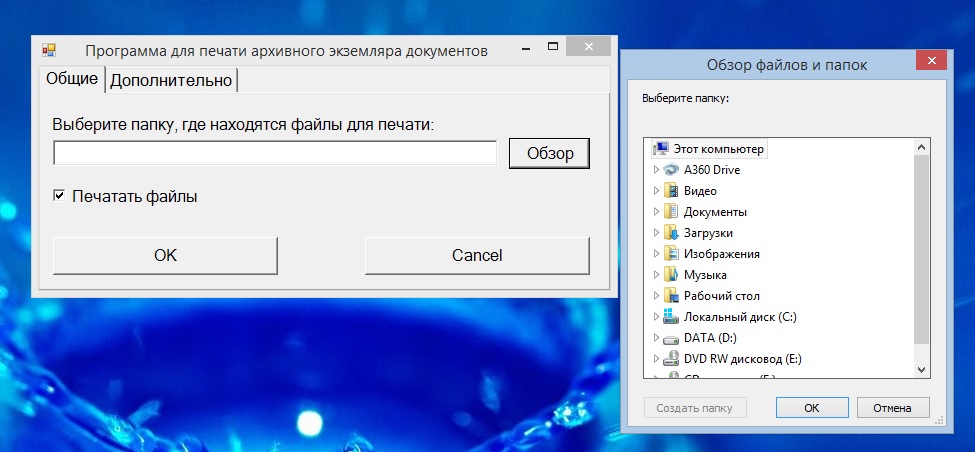
Task: Select the A360 Drive text label
Action: click(x=712, y=170)
